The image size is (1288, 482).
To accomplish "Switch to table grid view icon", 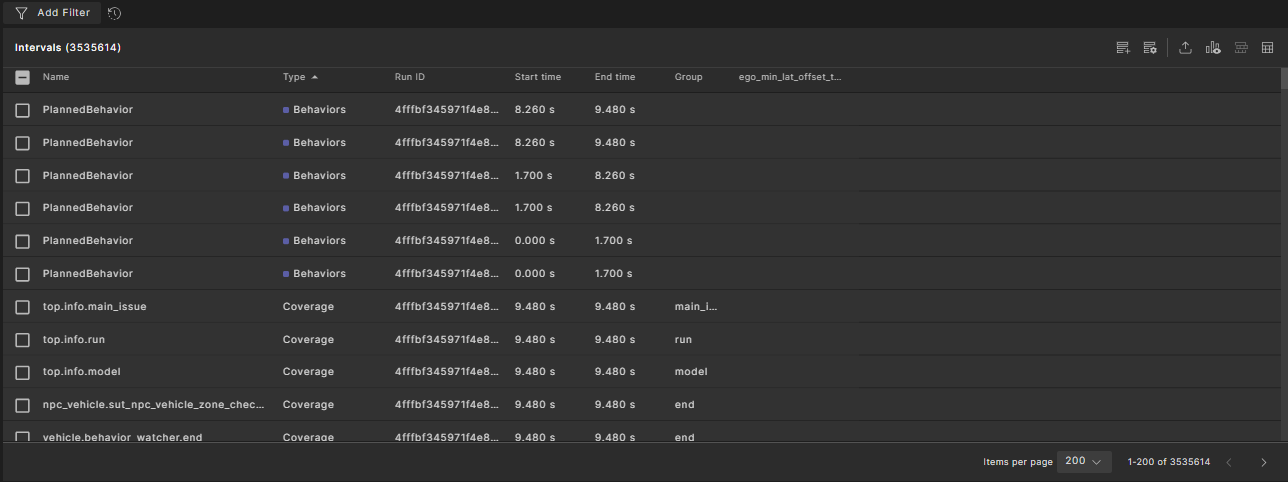I will (x=1267, y=48).
